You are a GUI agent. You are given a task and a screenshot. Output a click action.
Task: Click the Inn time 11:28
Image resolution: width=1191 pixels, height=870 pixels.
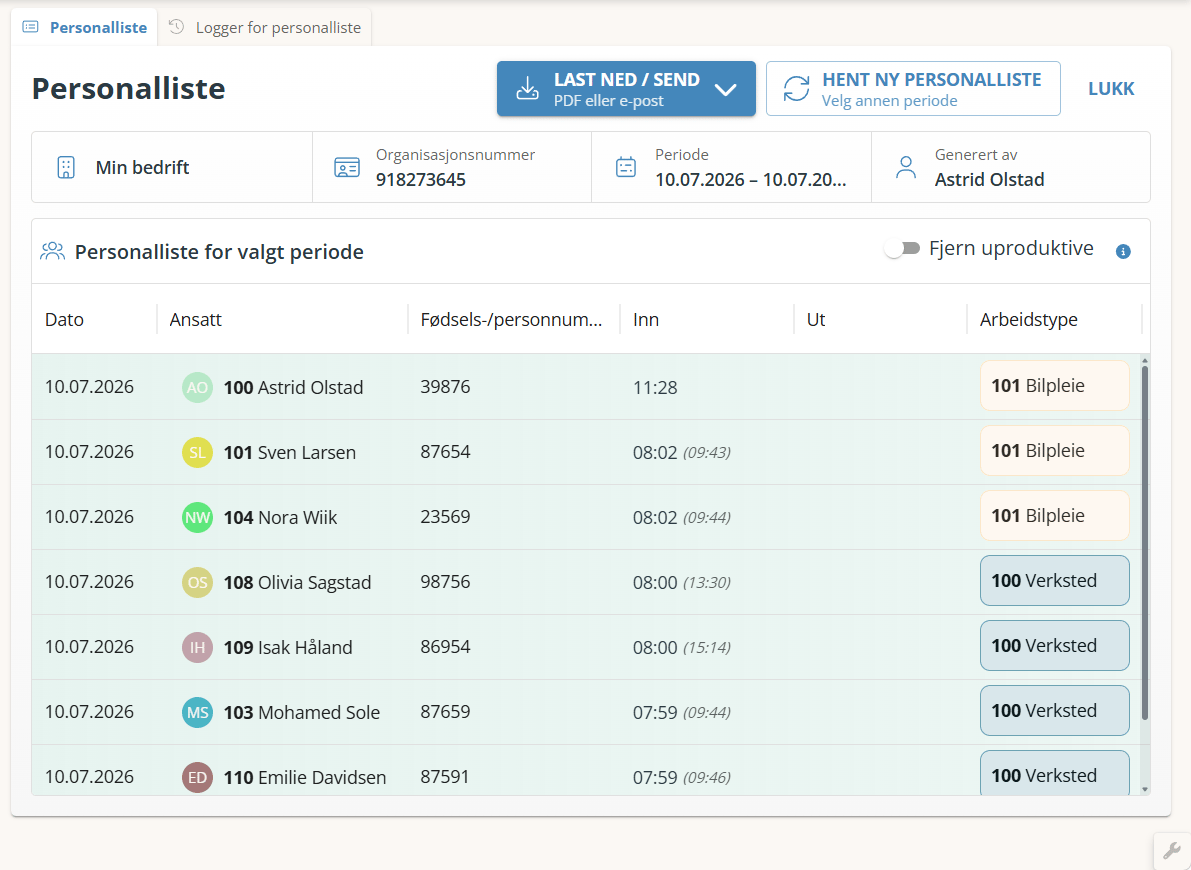(x=655, y=388)
